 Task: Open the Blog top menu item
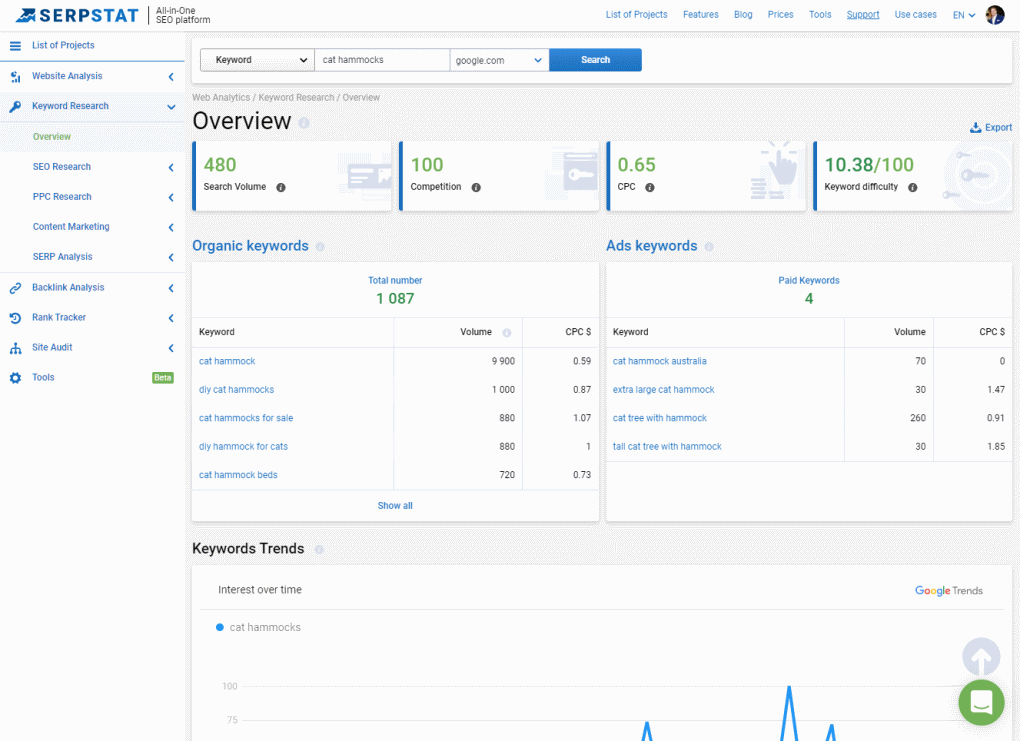[743, 14]
